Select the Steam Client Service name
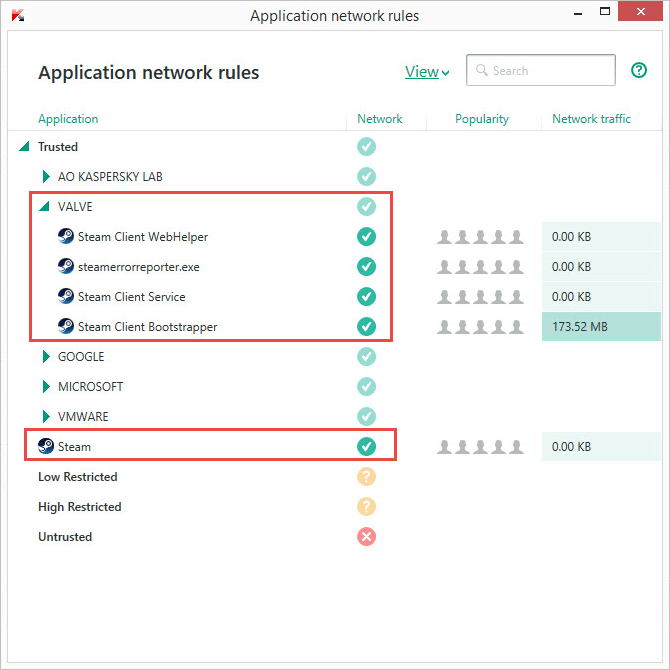The height and width of the screenshot is (670, 670). [x=132, y=297]
